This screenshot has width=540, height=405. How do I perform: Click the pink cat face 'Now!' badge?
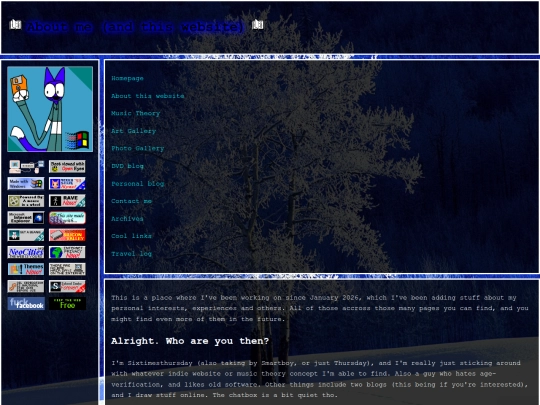point(67,184)
